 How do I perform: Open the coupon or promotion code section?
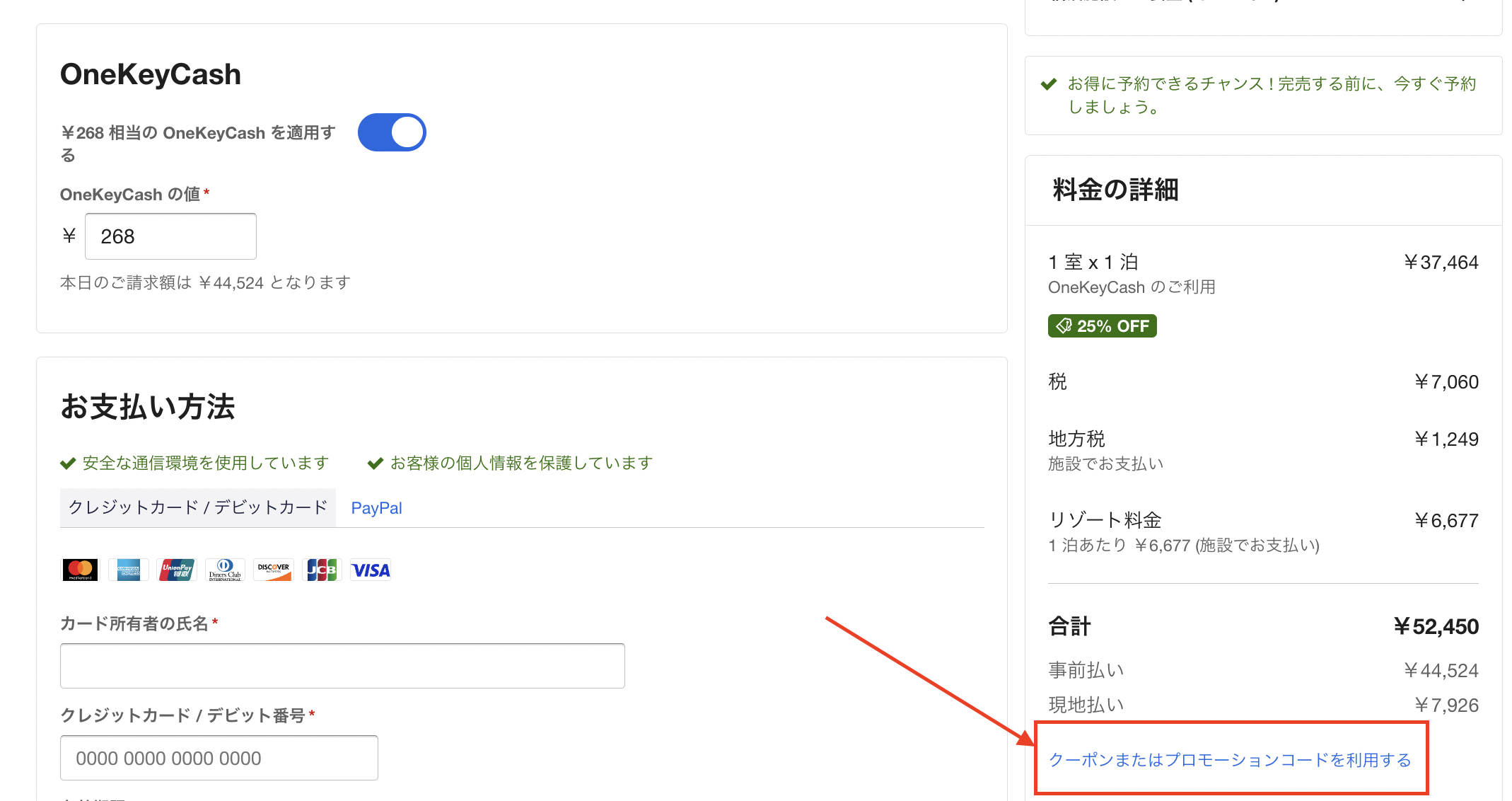(x=1230, y=759)
